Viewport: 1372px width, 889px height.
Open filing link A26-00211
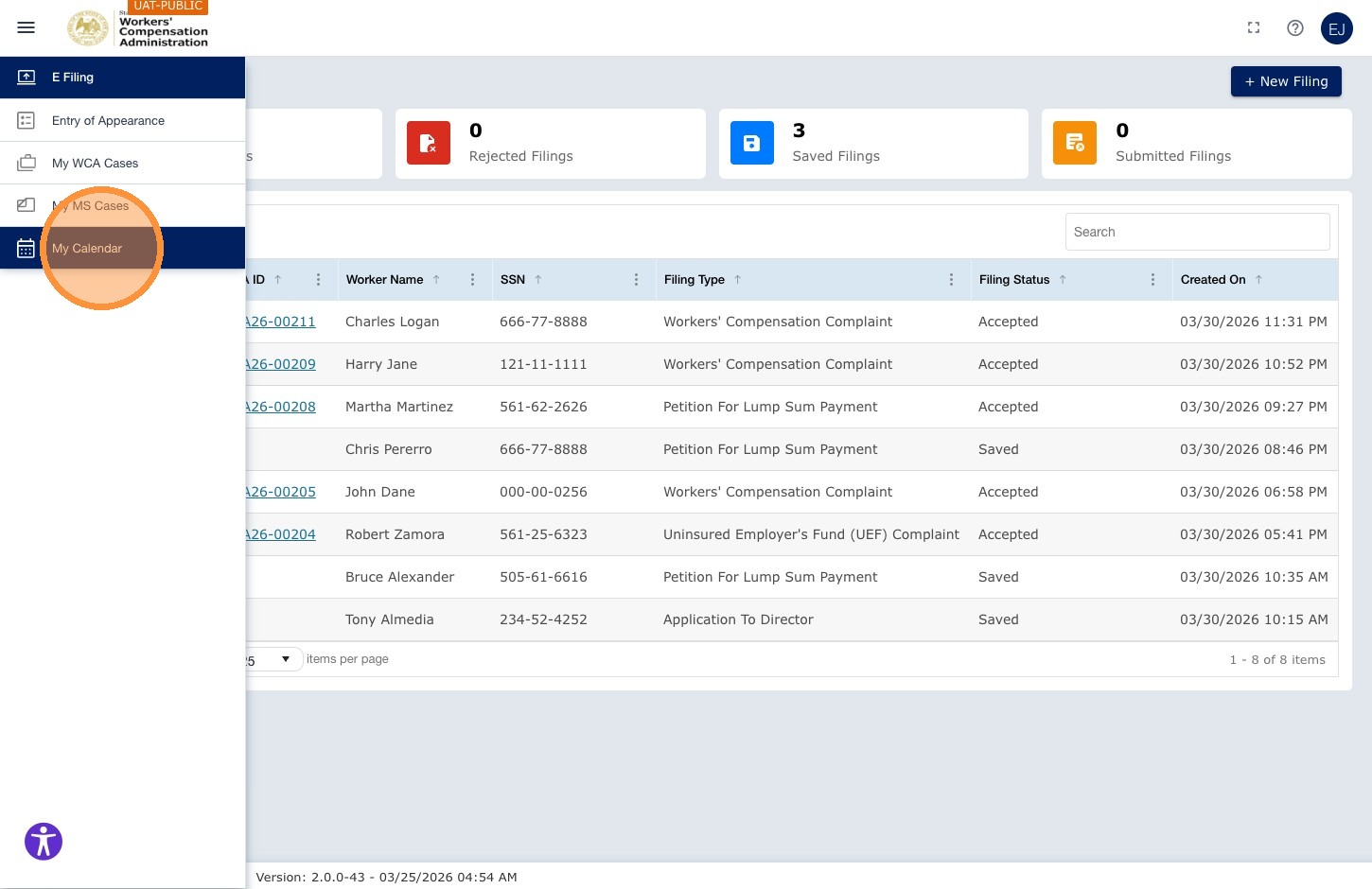(280, 322)
